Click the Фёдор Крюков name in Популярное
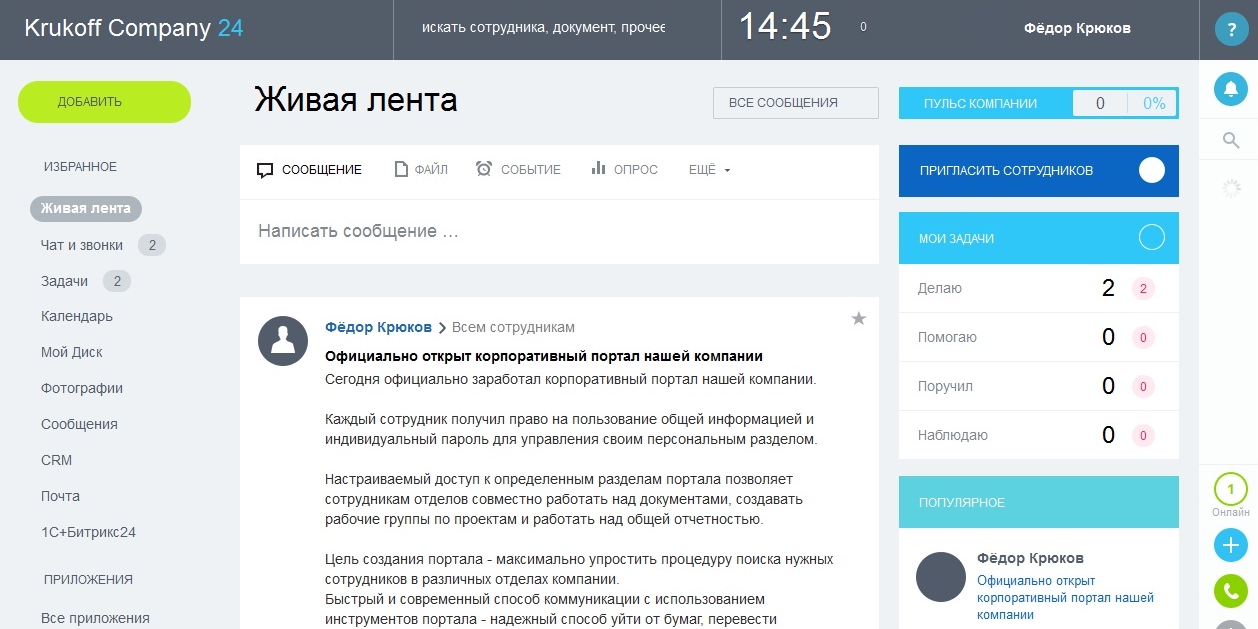1258x629 pixels. [x=1030, y=558]
